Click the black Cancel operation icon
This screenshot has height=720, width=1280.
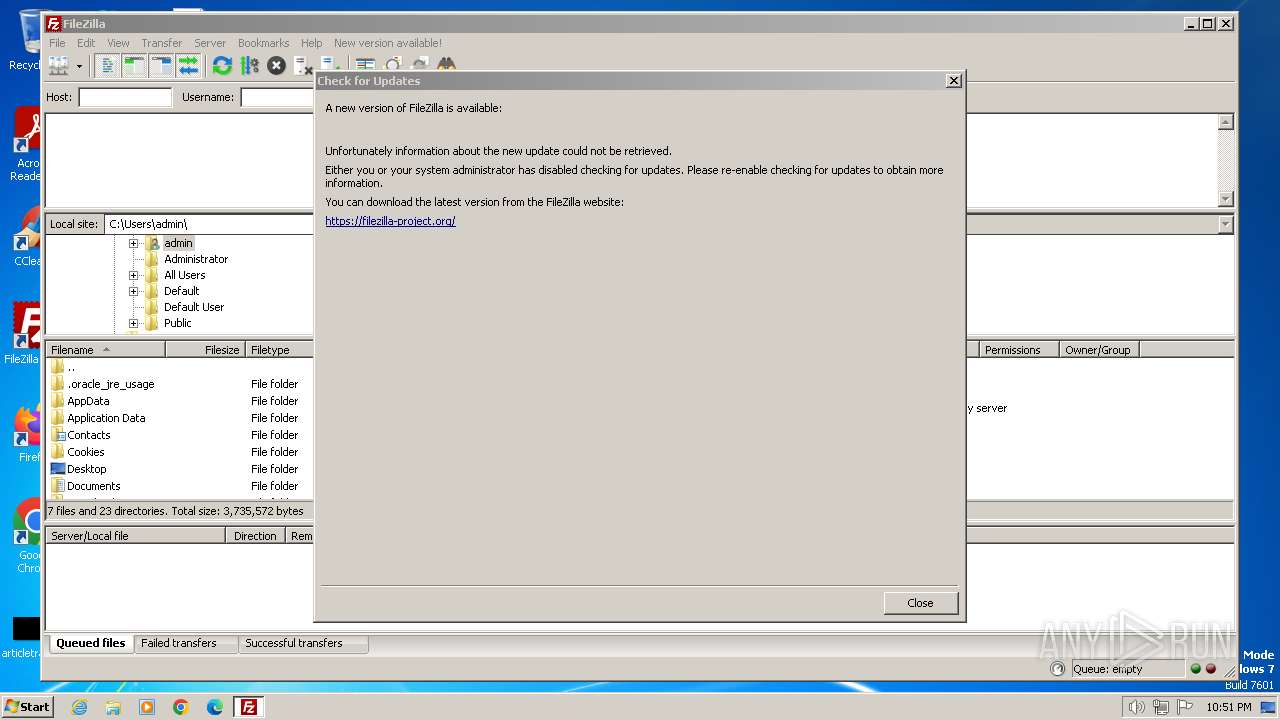[276, 66]
